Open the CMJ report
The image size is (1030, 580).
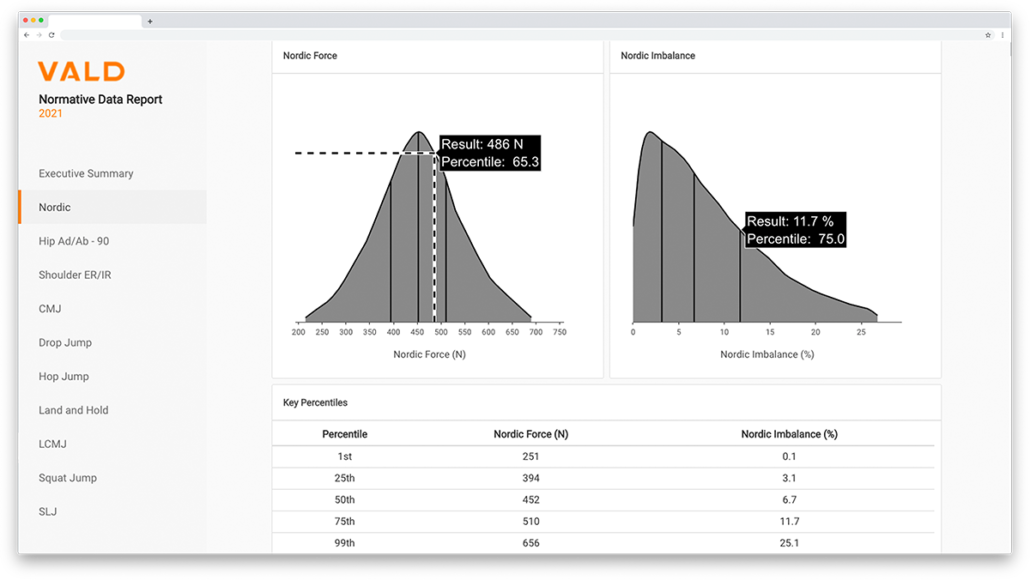click(x=50, y=309)
